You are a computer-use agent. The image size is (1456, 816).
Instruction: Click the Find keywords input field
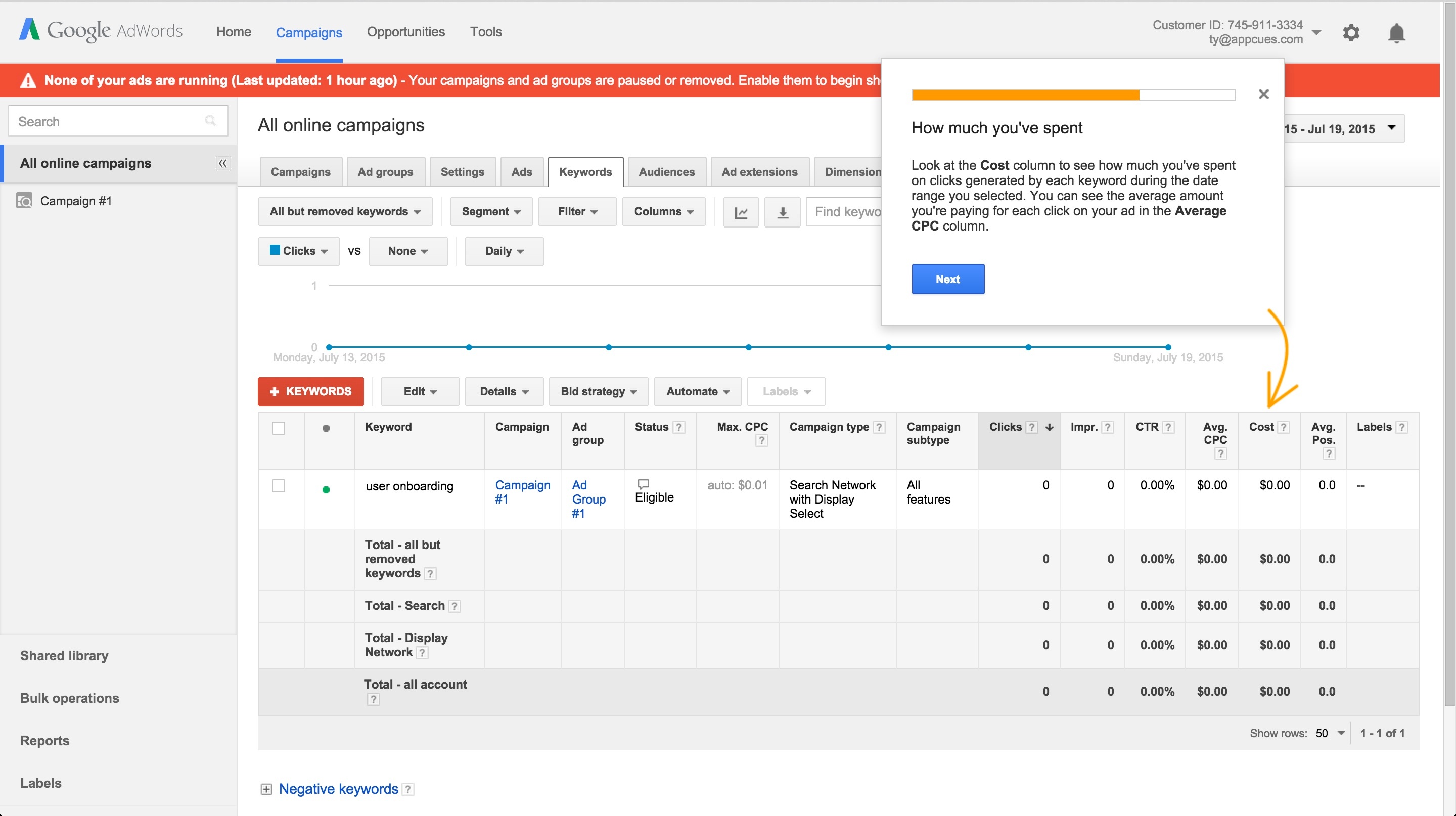pos(844,212)
